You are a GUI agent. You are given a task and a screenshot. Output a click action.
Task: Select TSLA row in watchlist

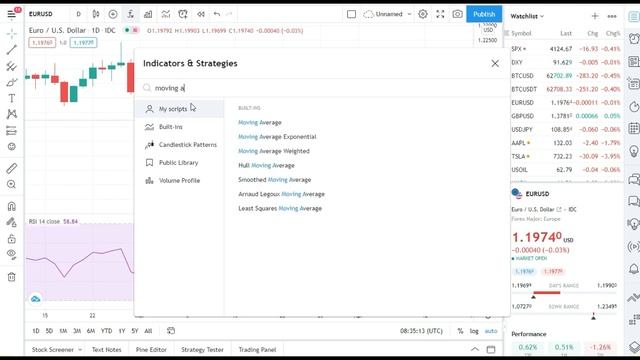point(566,156)
